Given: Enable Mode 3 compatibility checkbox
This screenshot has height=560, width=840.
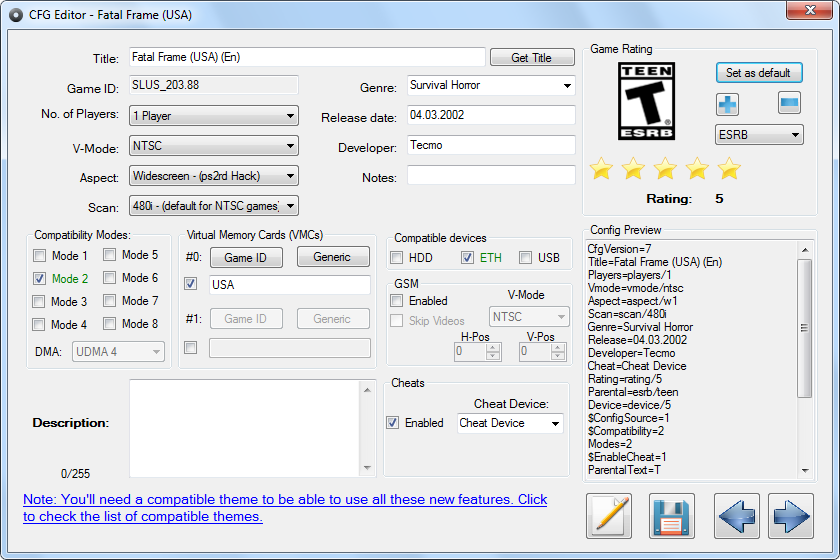Looking at the screenshot, I should coord(39,302).
